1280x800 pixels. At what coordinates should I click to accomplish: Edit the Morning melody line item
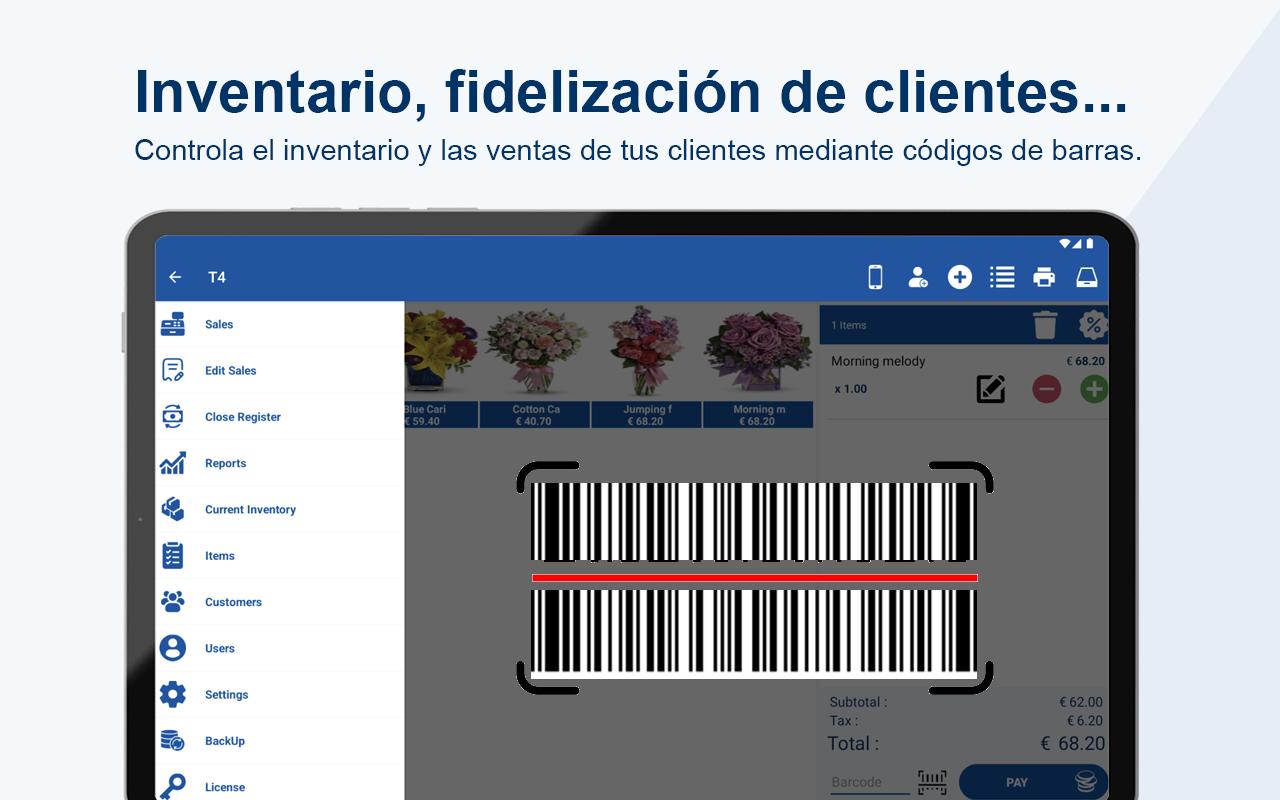[x=991, y=389]
